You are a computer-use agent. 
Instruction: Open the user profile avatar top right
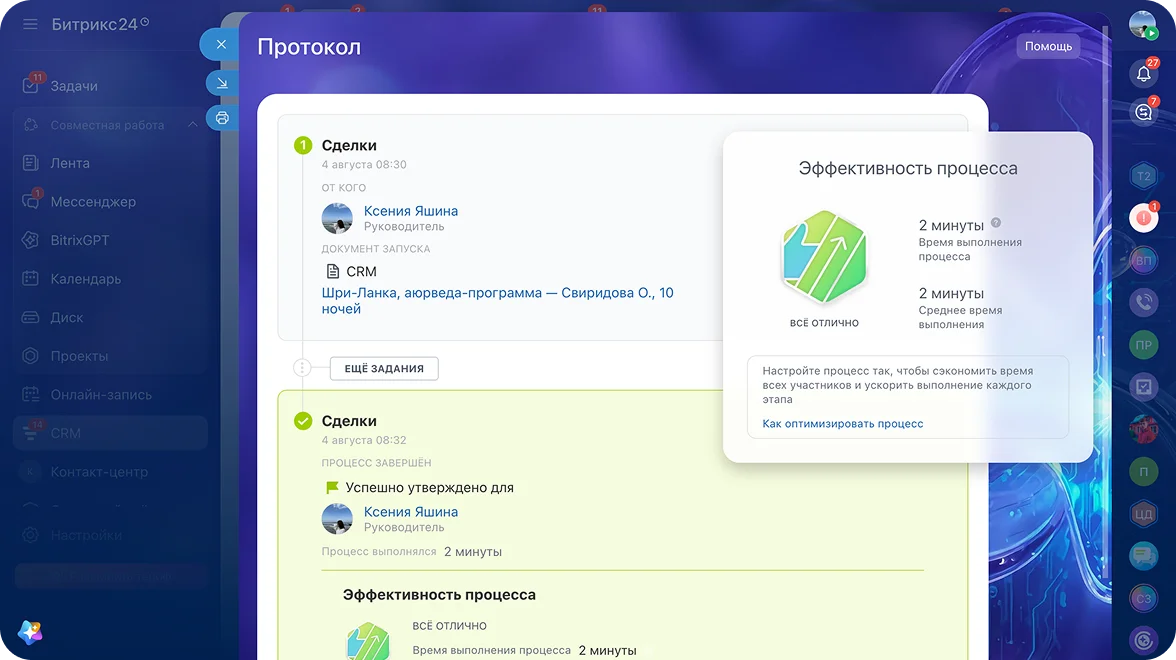click(x=1142, y=25)
